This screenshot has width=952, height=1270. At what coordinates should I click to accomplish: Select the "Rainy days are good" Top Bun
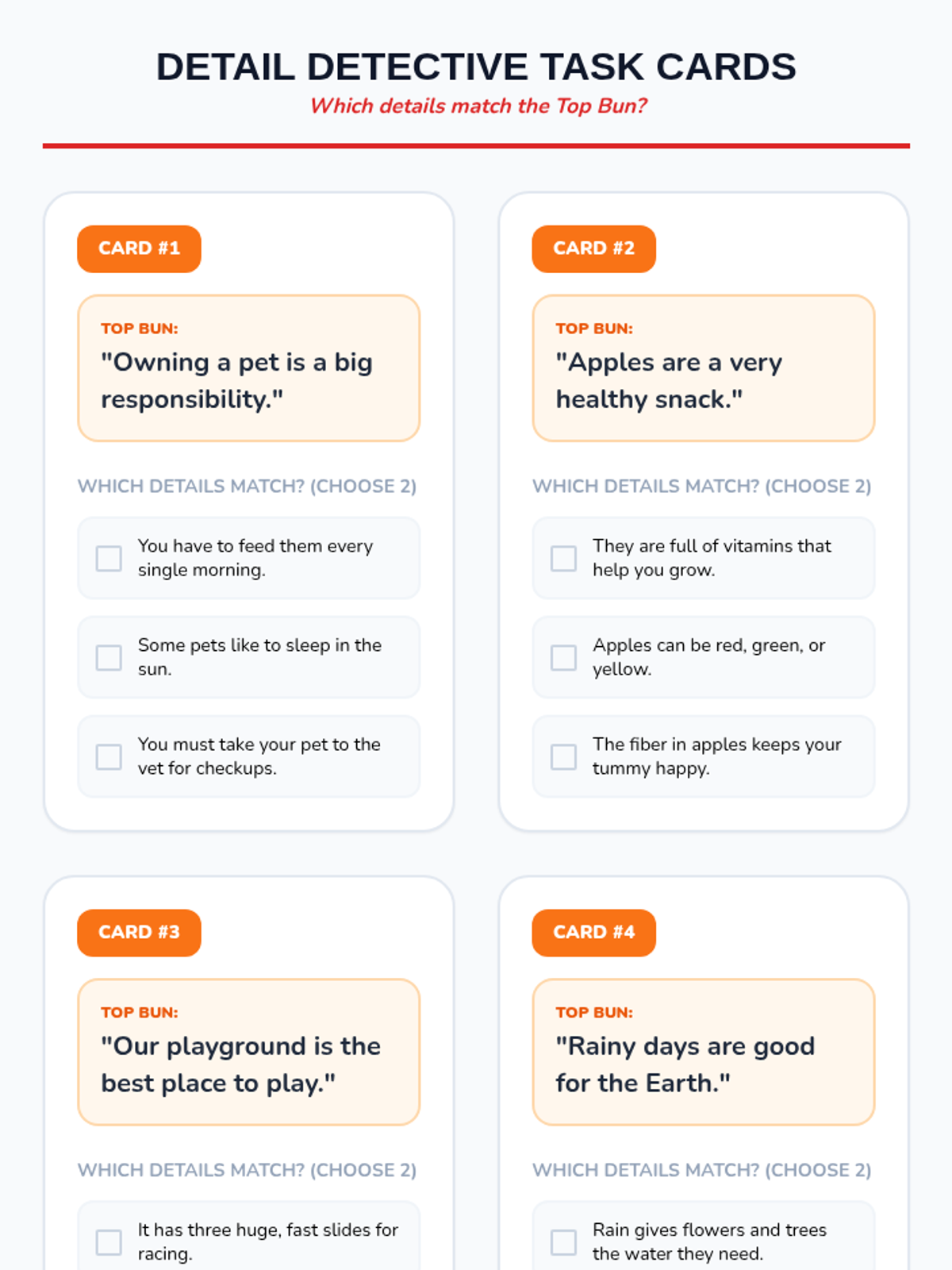click(703, 1052)
